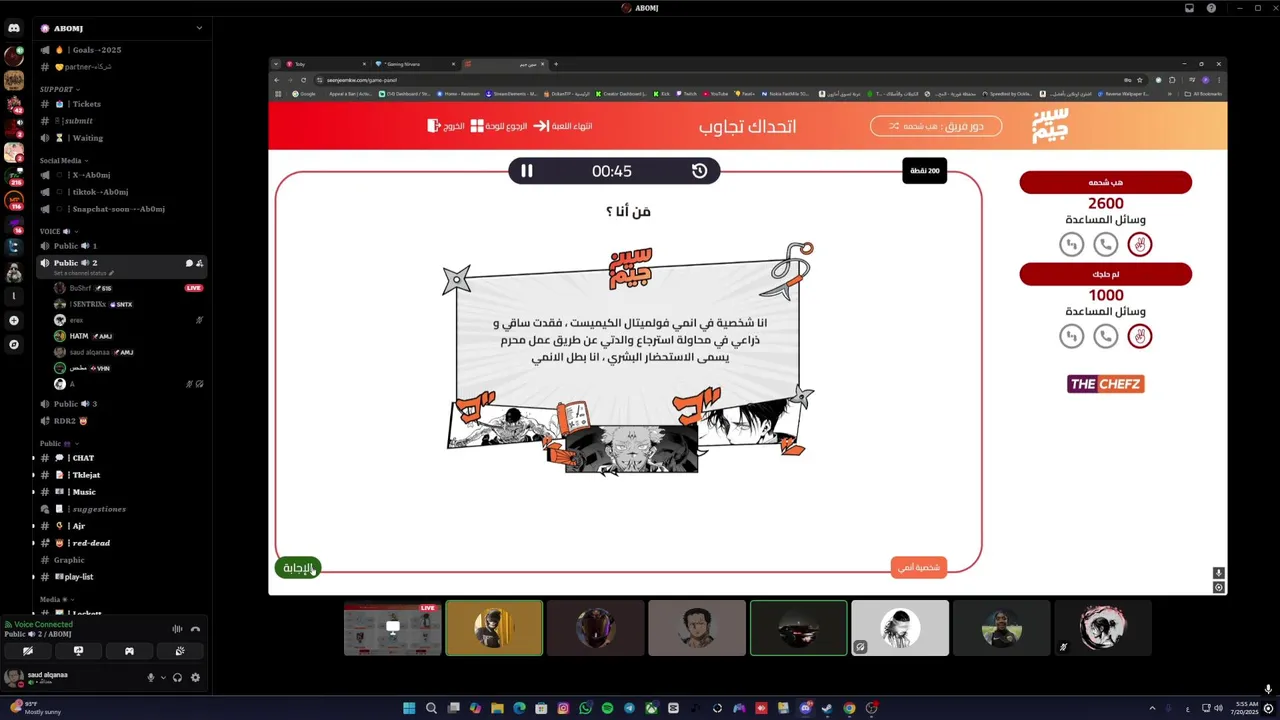Switch to Gaming Nirvana browser tab
Screen dimensions: 1280x720
point(414,64)
